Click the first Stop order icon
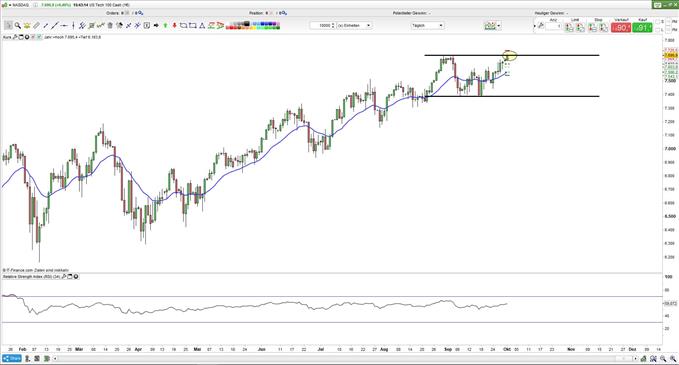The height and width of the screenshot is (365, 679). (592, 27)
